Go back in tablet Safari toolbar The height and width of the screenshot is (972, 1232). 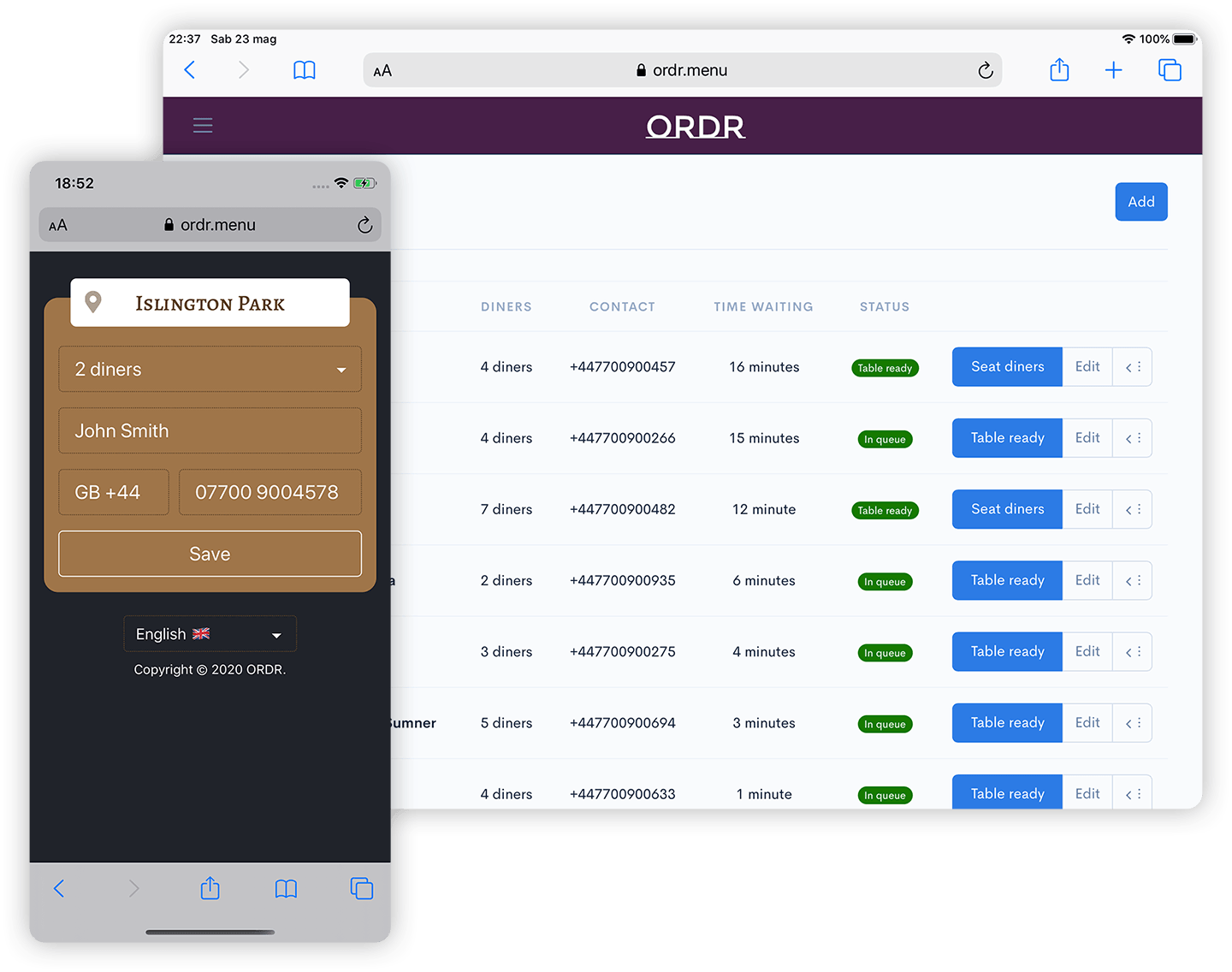tap(190, 70)
